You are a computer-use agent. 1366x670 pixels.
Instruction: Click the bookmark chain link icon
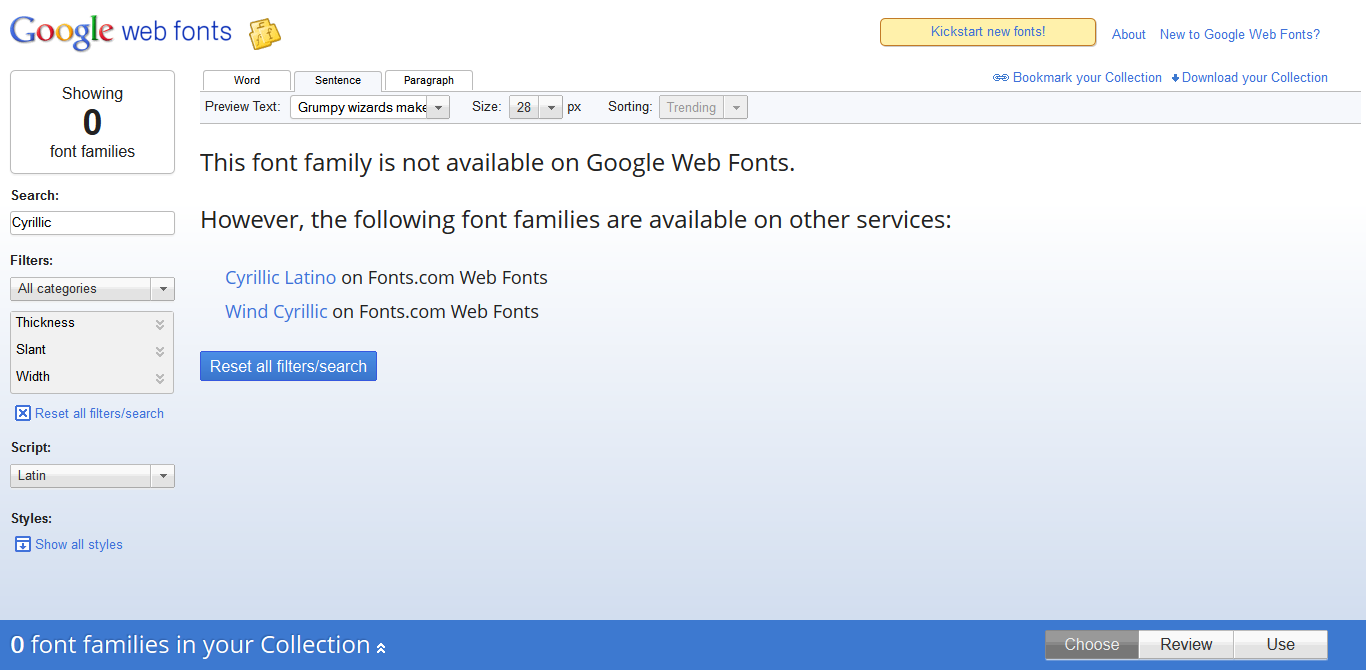coord(1001,78)
